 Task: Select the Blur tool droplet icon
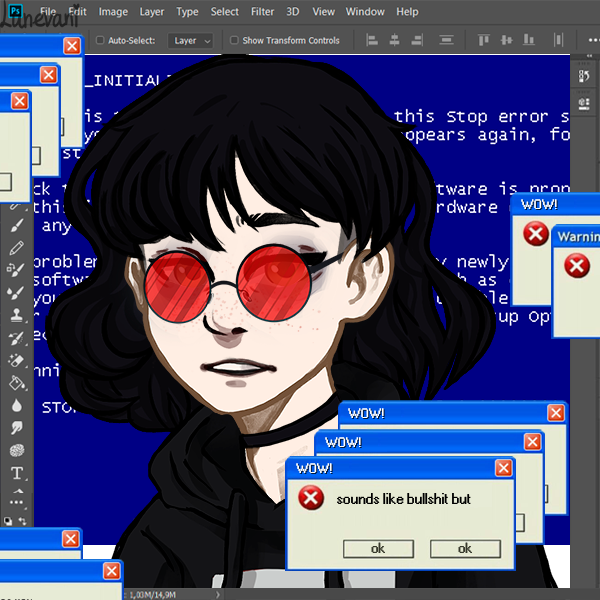(x=16, y=405)
